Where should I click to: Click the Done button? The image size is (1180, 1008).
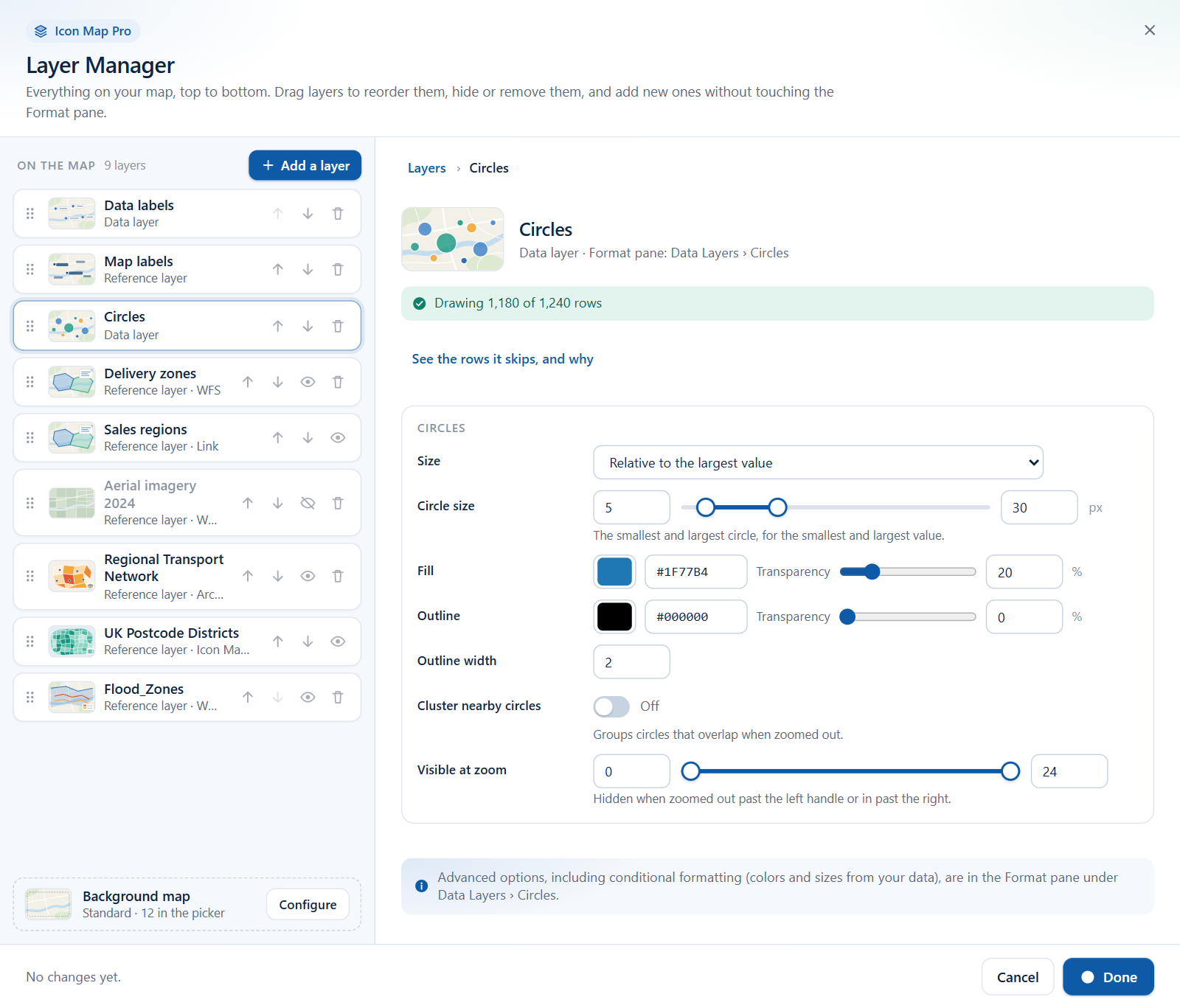(1108, 977)
